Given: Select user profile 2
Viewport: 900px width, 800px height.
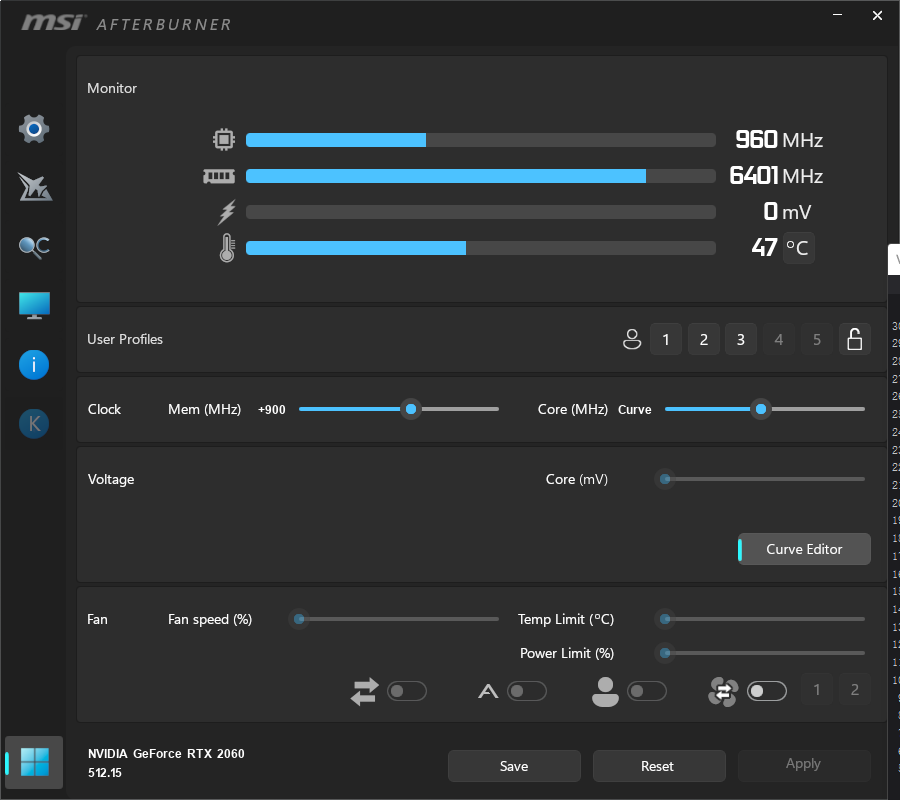Looking at the screenshot, I should point(704,339).
